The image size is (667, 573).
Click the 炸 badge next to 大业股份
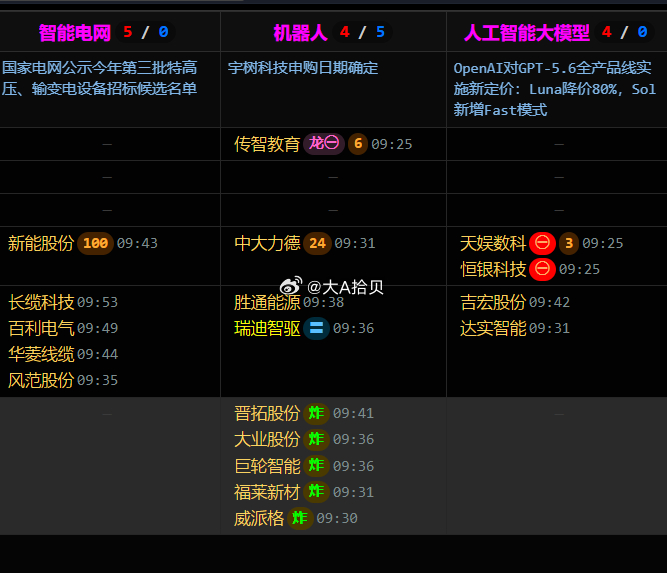coord(316,439)
